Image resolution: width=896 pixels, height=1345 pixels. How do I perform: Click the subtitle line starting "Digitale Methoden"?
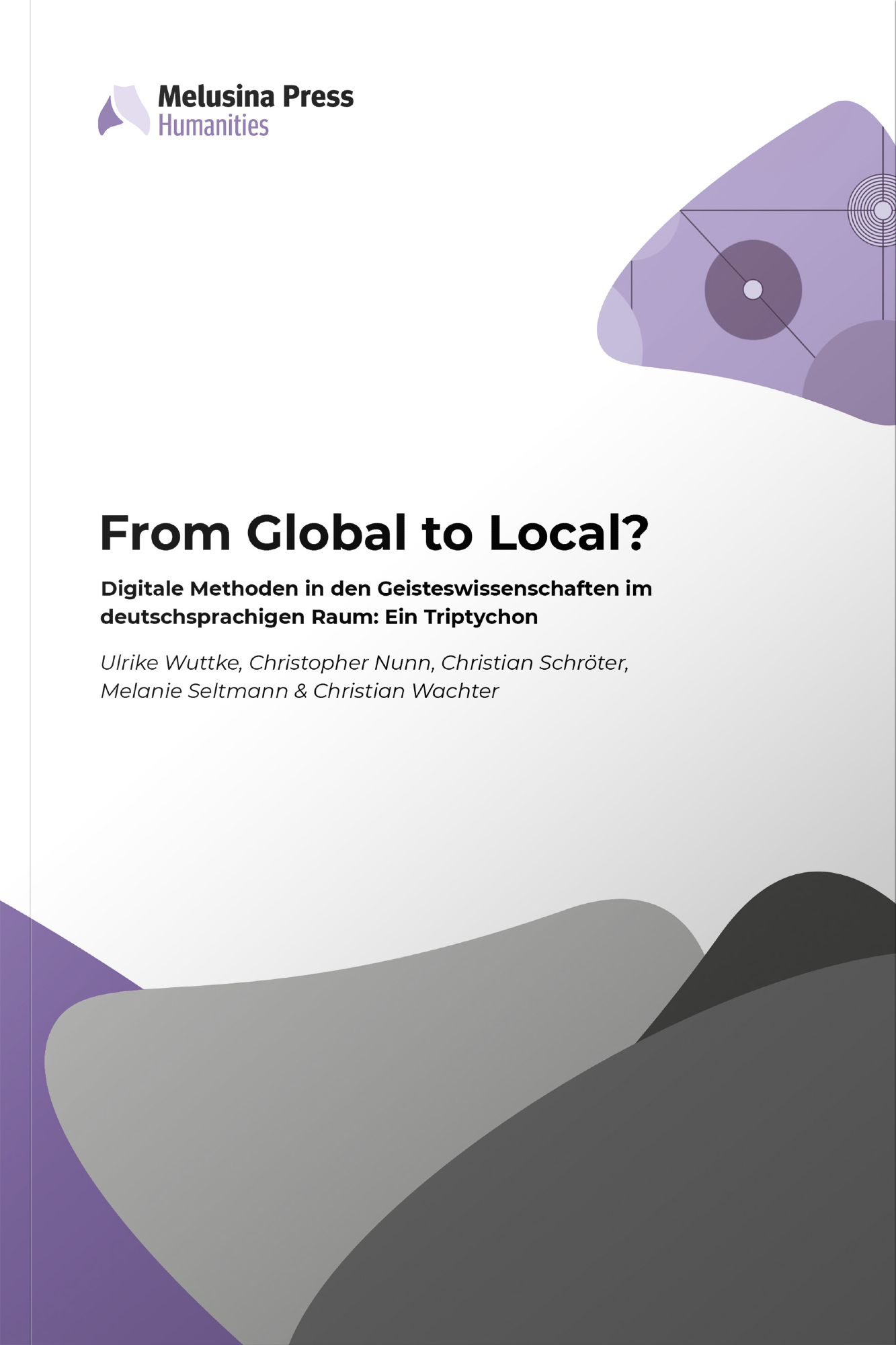(376, 588)
